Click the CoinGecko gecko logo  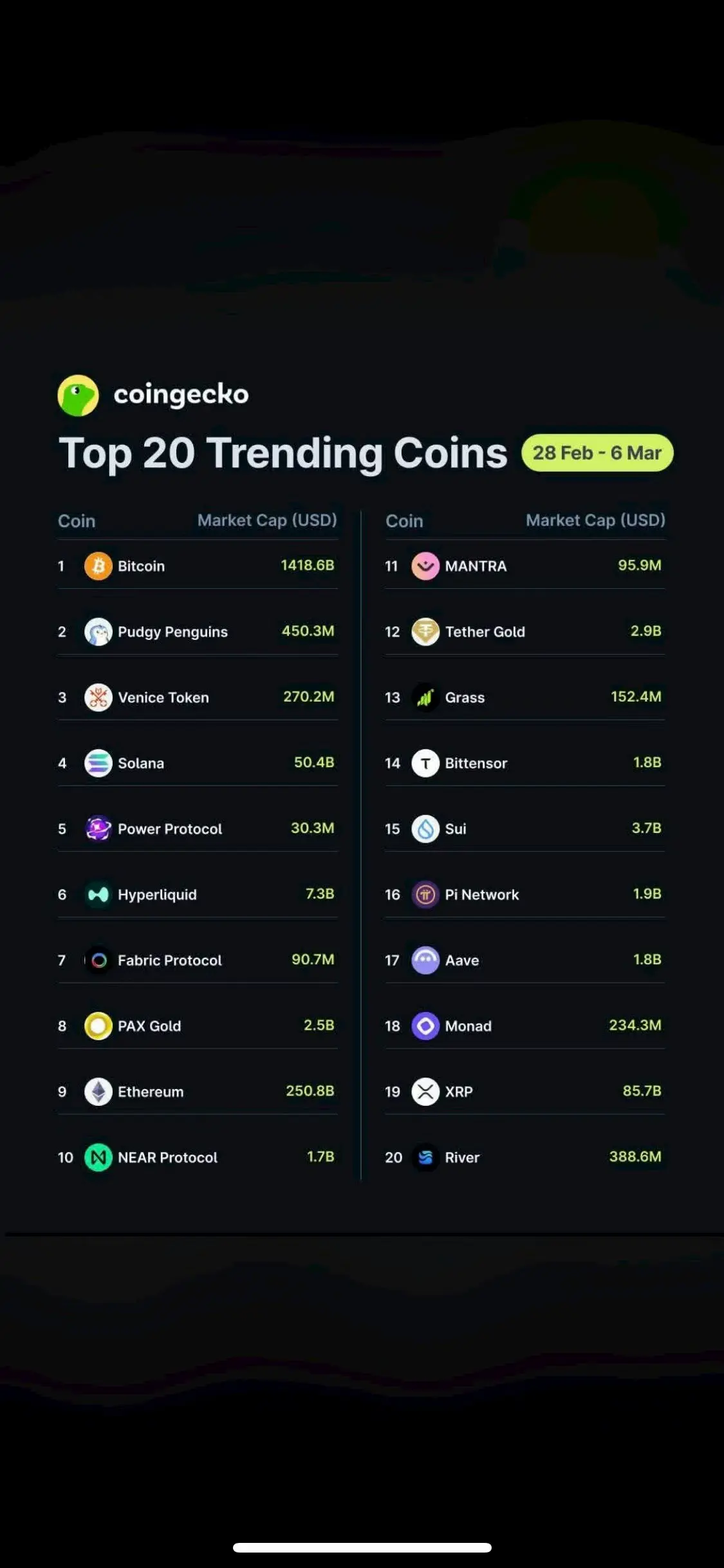(x=78, y=395)
